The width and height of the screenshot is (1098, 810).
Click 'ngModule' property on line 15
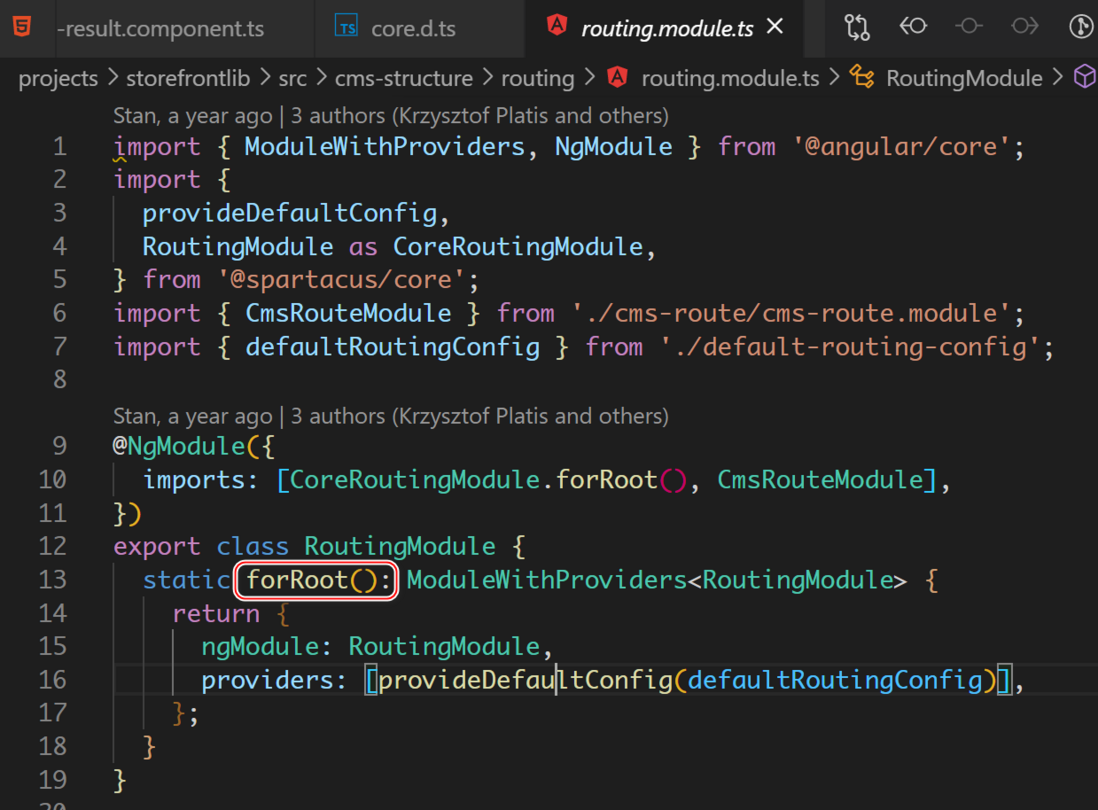[x=260, y=647]
